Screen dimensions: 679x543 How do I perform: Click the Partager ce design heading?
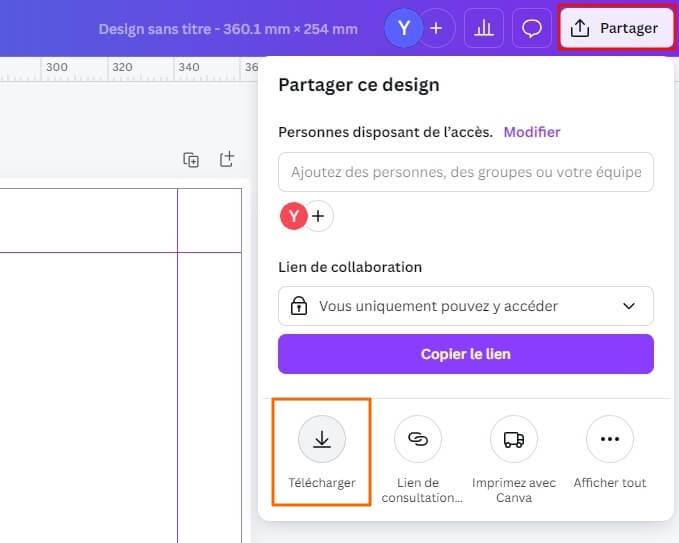(x=359, y=84)
